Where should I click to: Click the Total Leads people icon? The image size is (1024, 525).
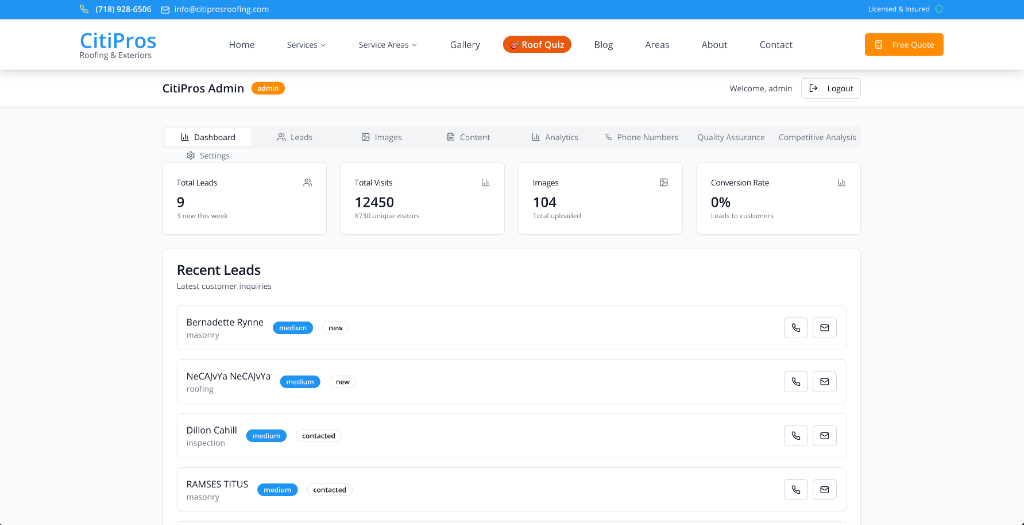tap(307, 183)
